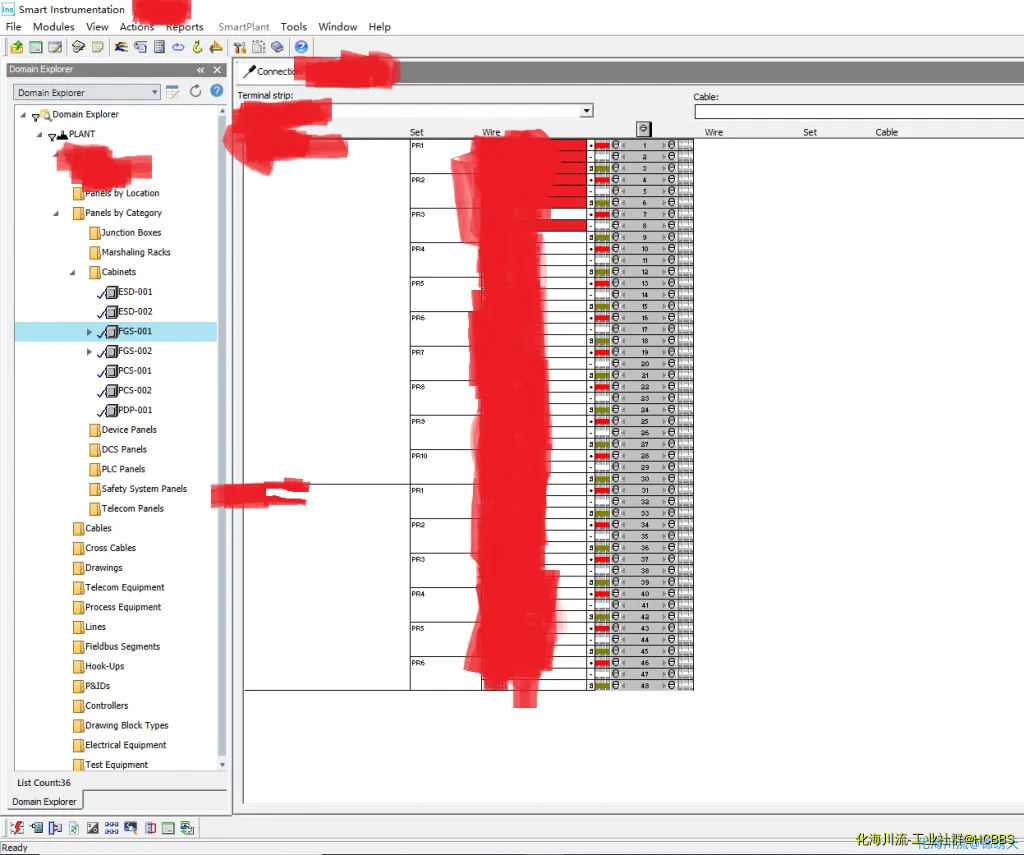The image size is (1024, 855).
Task: Click the magnifier search bottom toolbar icon
Action: [131, 828]
